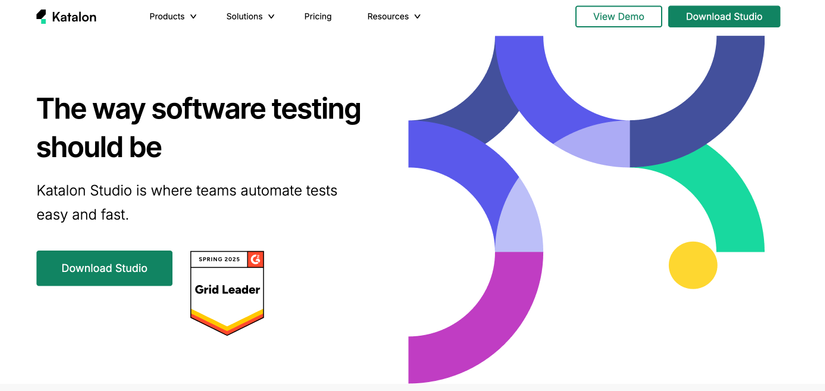Image resolution: width=825 pixels, height=391 pixels.
Task: Open the Solutions menu
Action: click(x=244, y=16)
